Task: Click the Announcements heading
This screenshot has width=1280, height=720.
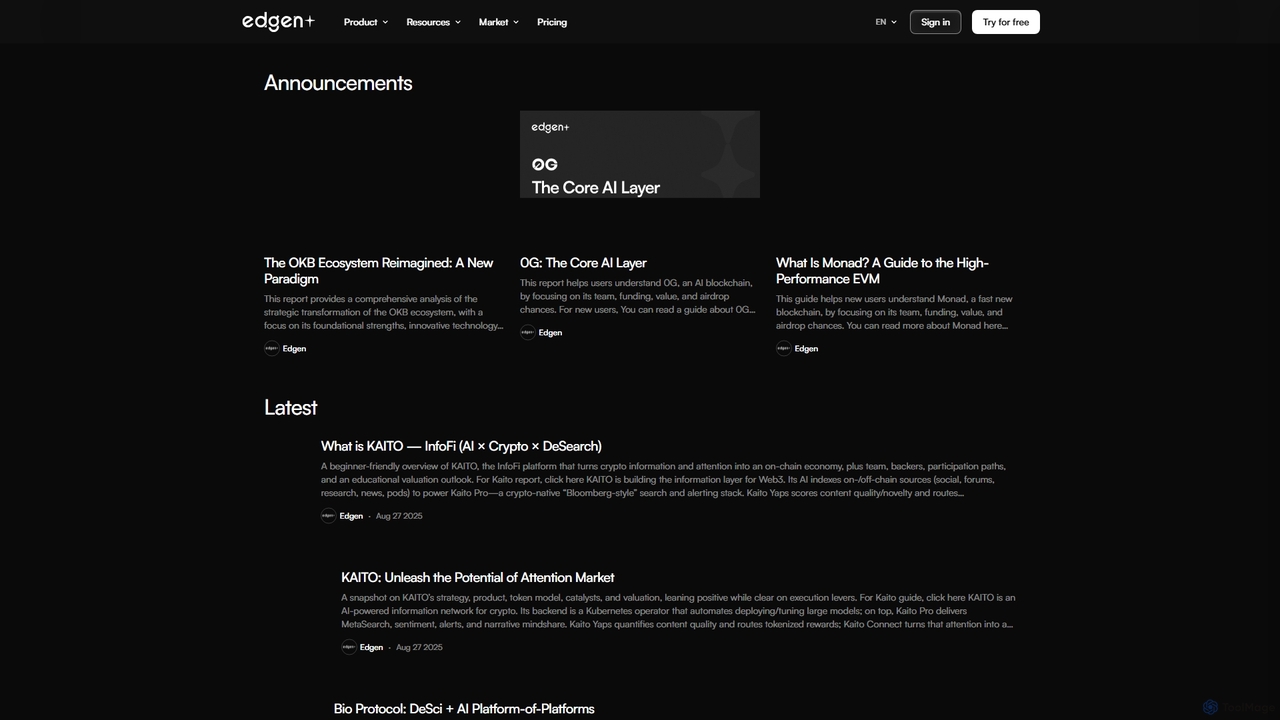Action: [338, 83]
